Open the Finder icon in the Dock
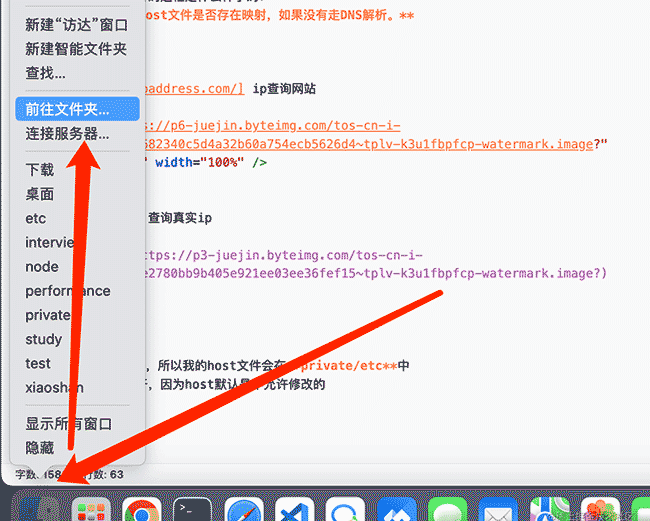The width and height of the screenshot is (650, 521). click(x=39, y=509)
